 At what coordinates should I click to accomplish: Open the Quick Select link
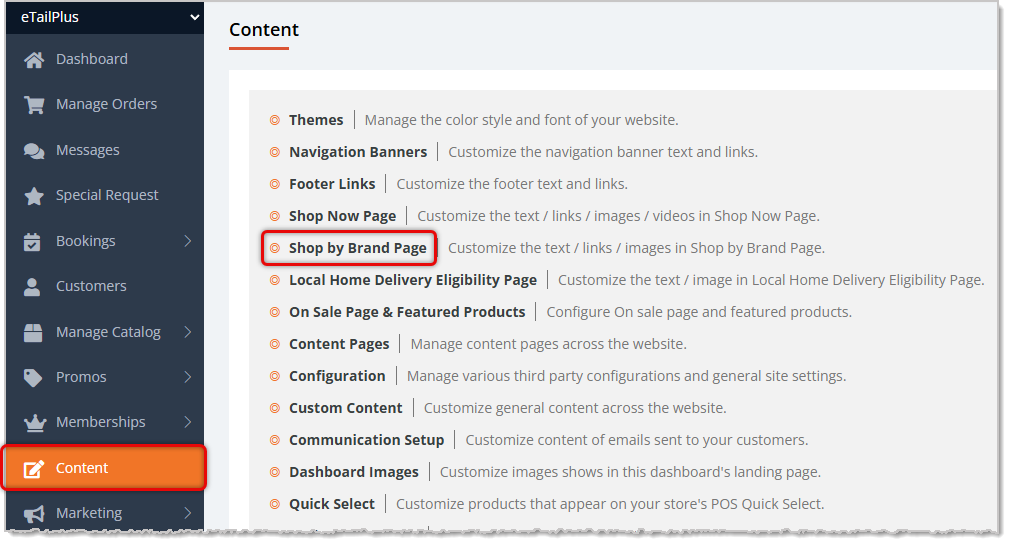point(331,504)
